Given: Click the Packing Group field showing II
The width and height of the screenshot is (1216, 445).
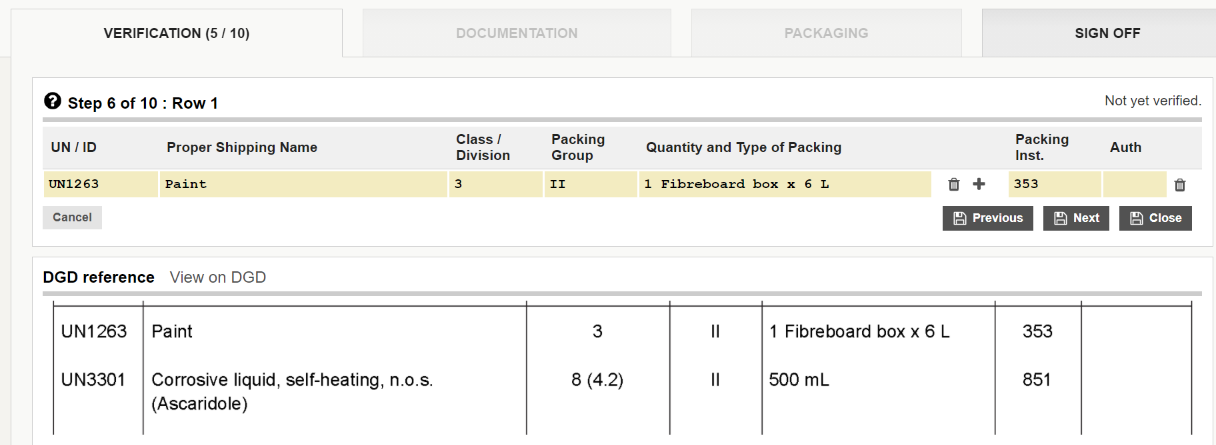Looking at the screenshot, I should tap(590, 184).
